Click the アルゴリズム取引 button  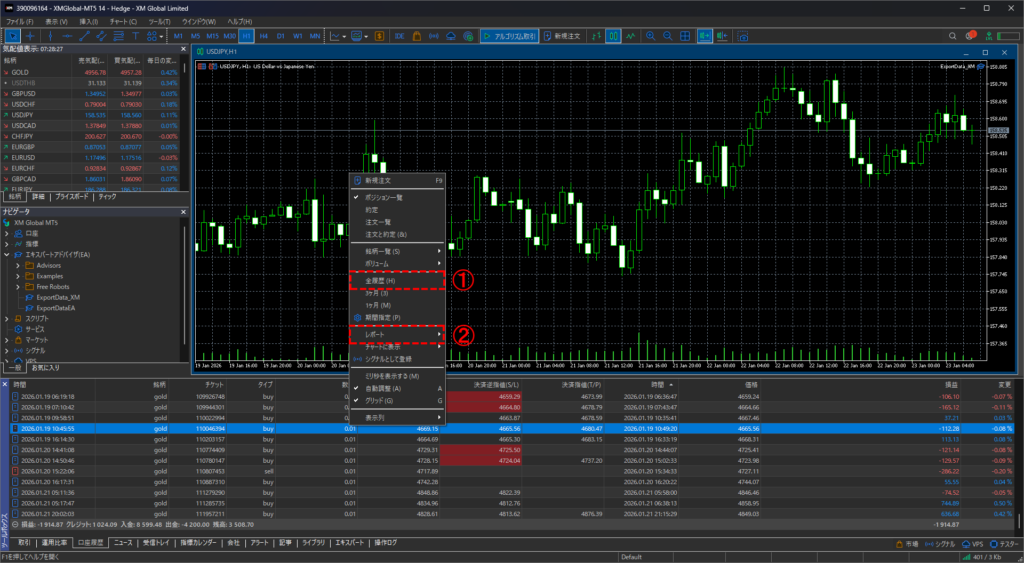point(508,35)
